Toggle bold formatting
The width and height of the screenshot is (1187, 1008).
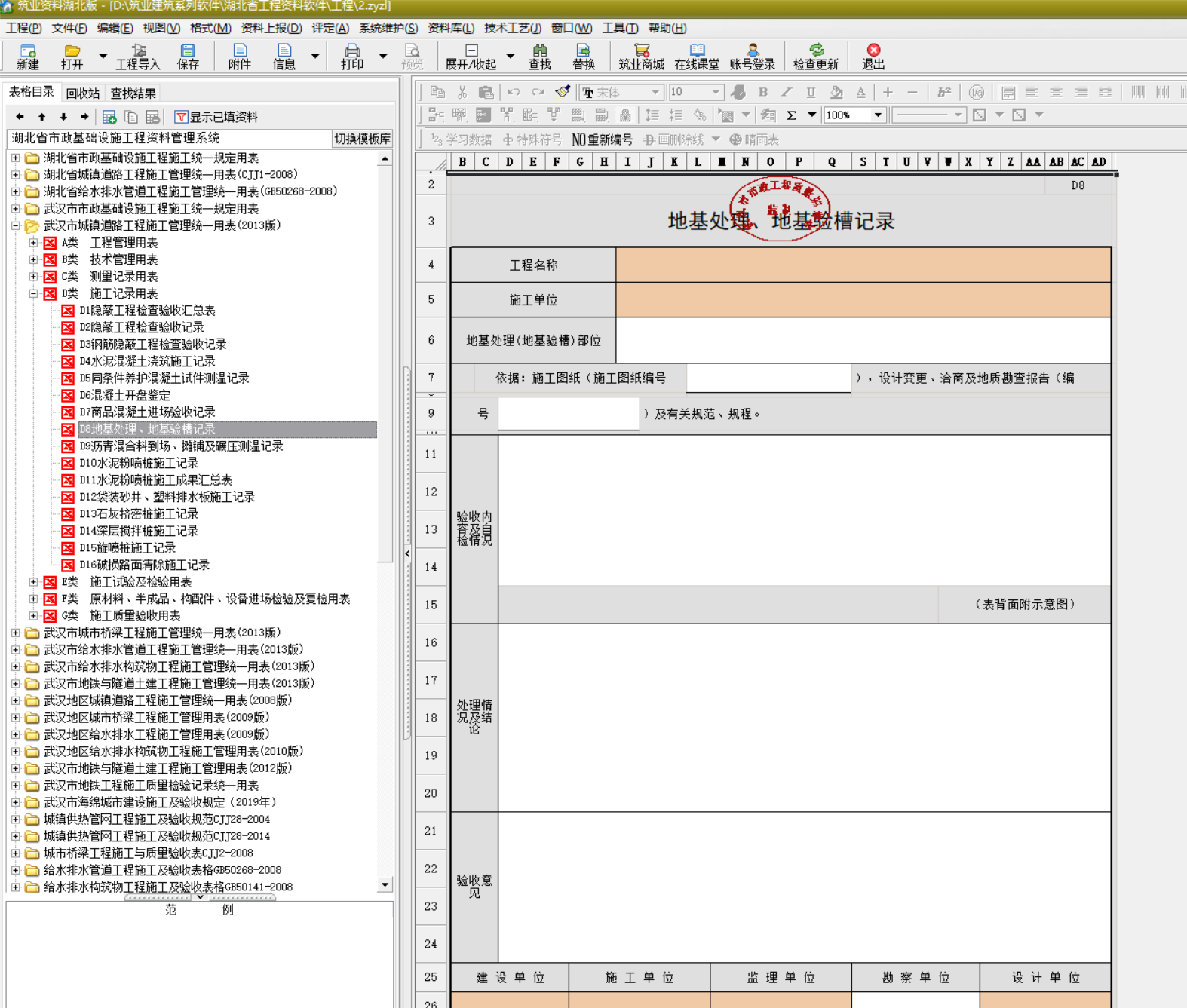point(763,92)
